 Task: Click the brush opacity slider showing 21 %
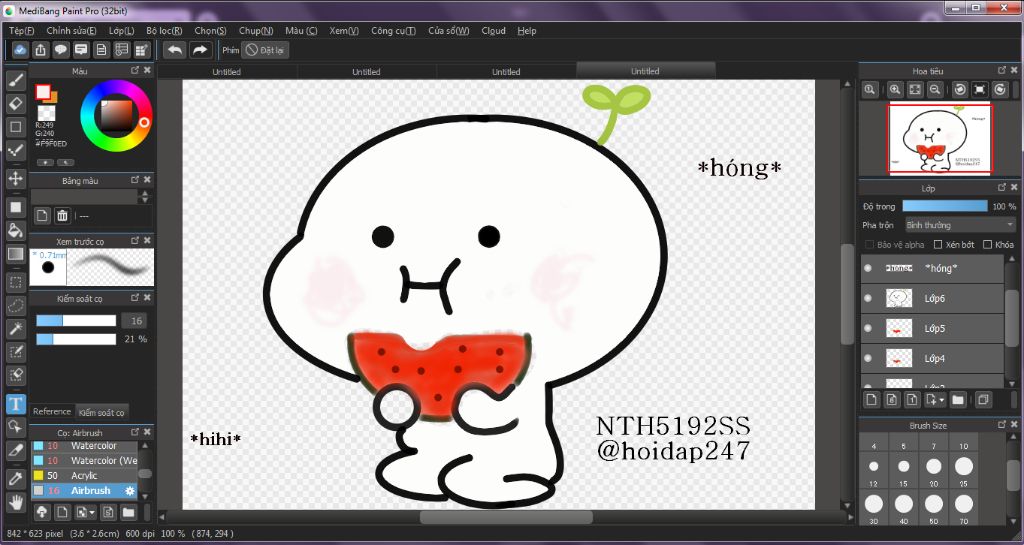coord(76,339)
